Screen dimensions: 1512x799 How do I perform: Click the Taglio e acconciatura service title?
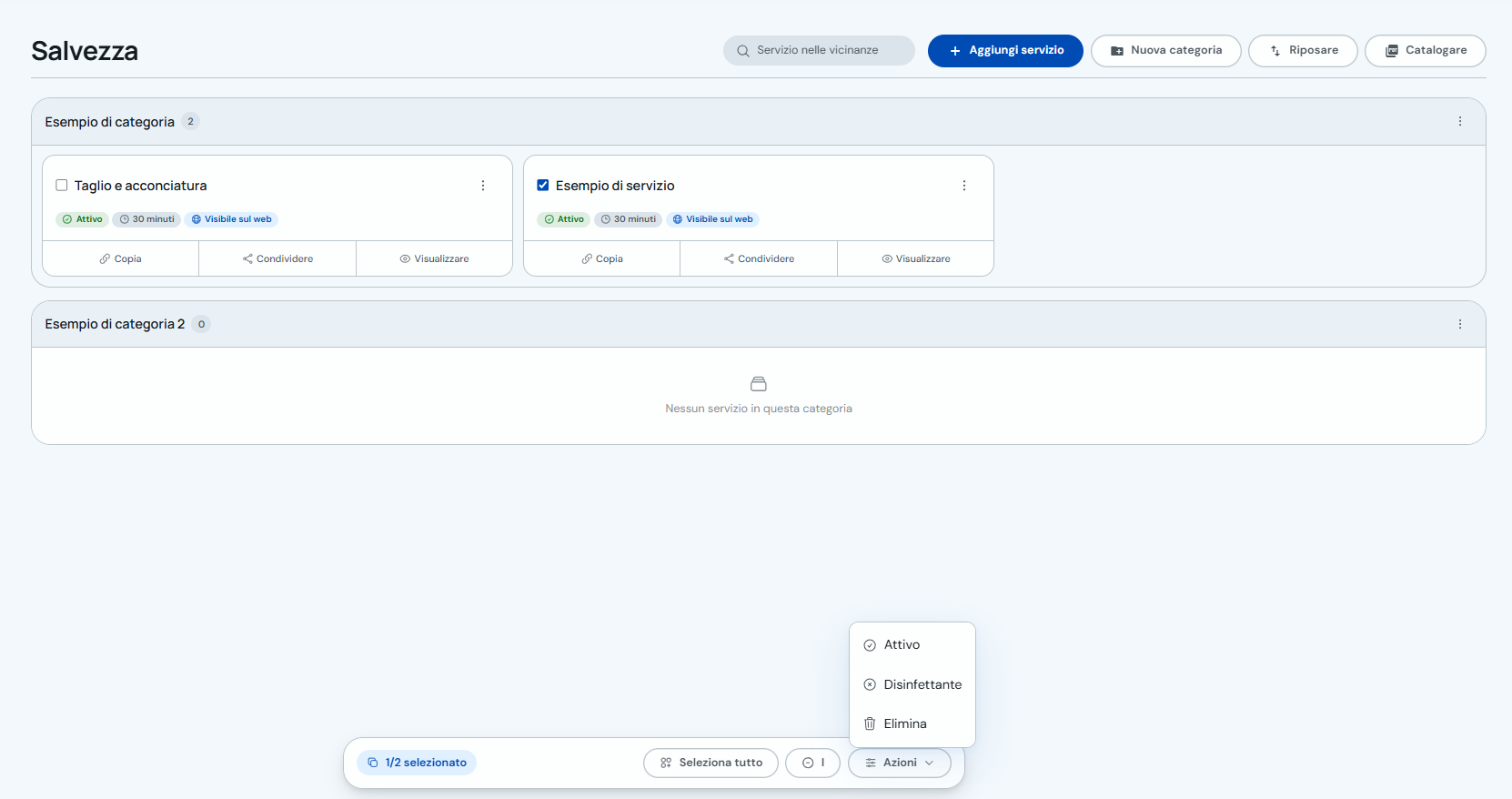pyautogui.click(x=140, y=186)
